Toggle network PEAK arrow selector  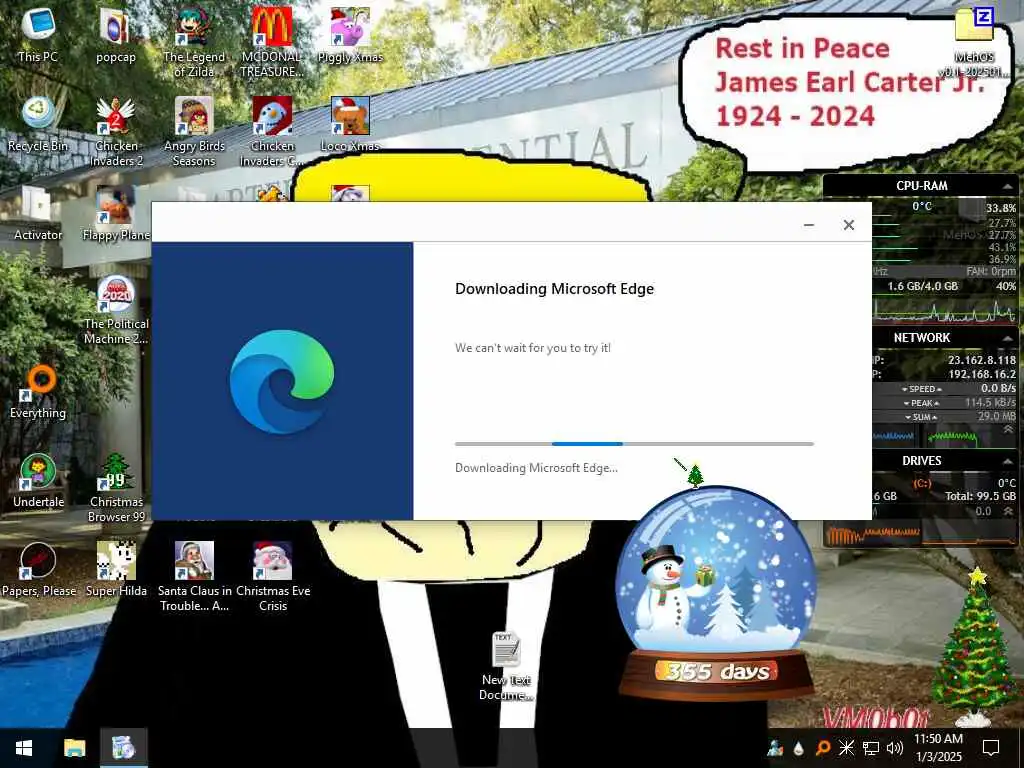point(921,403)
